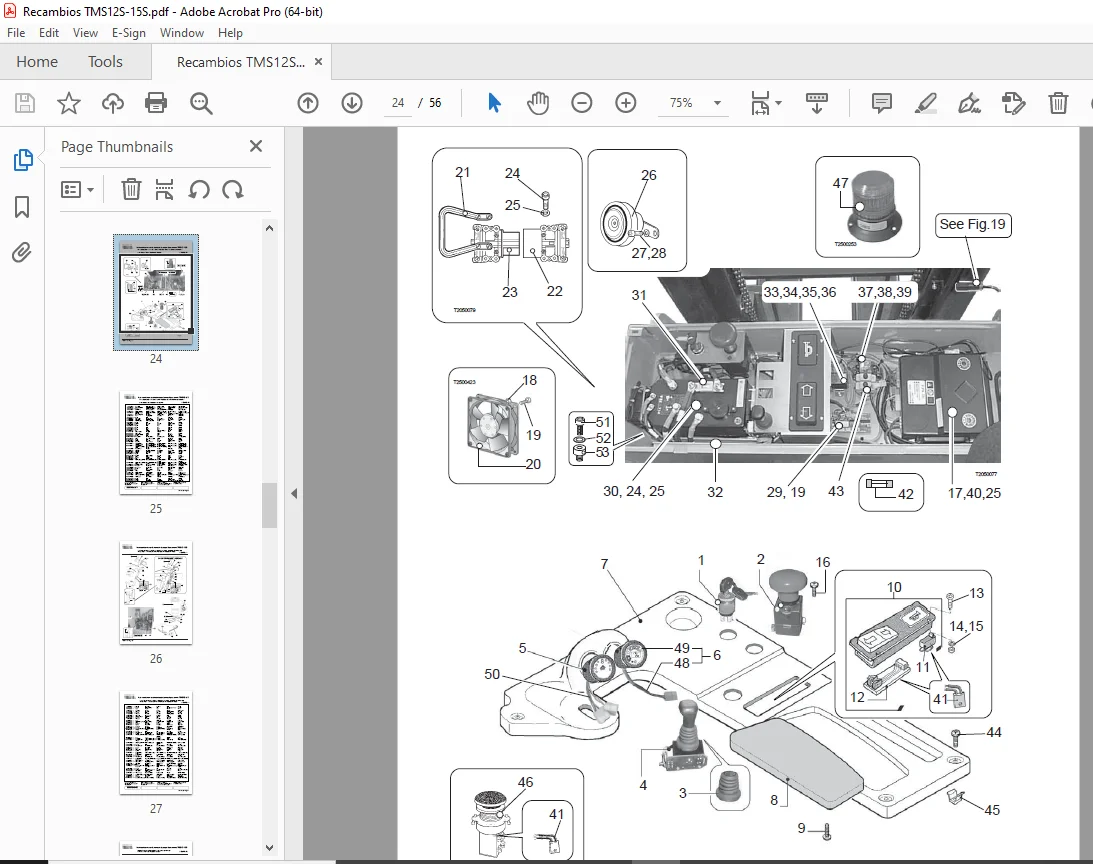The image size is (1093, 864).
Task: Open the Edit PDF stamp tool
Action: coord(1014,103)
